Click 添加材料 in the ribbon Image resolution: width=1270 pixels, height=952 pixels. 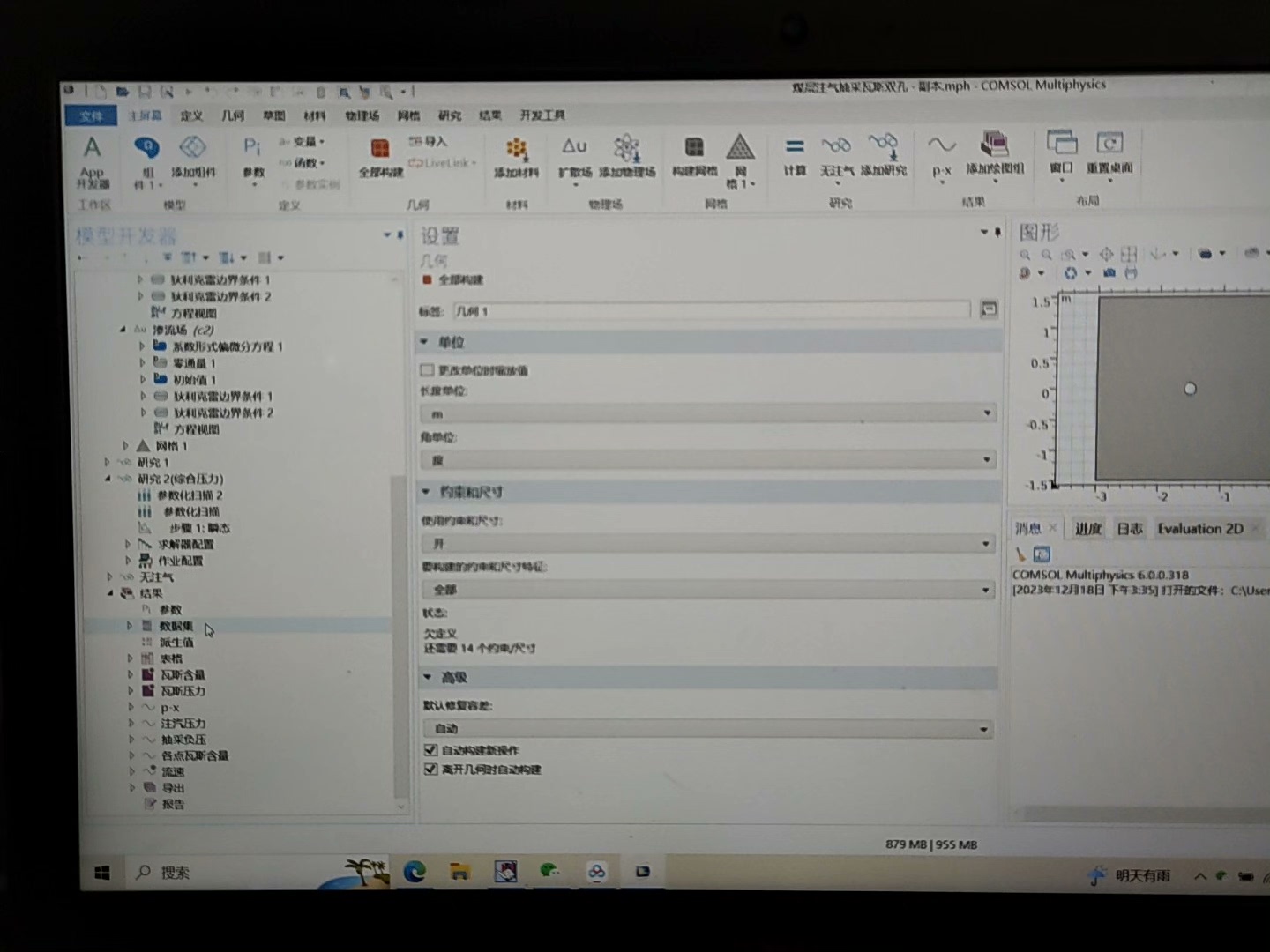point(516,158)
